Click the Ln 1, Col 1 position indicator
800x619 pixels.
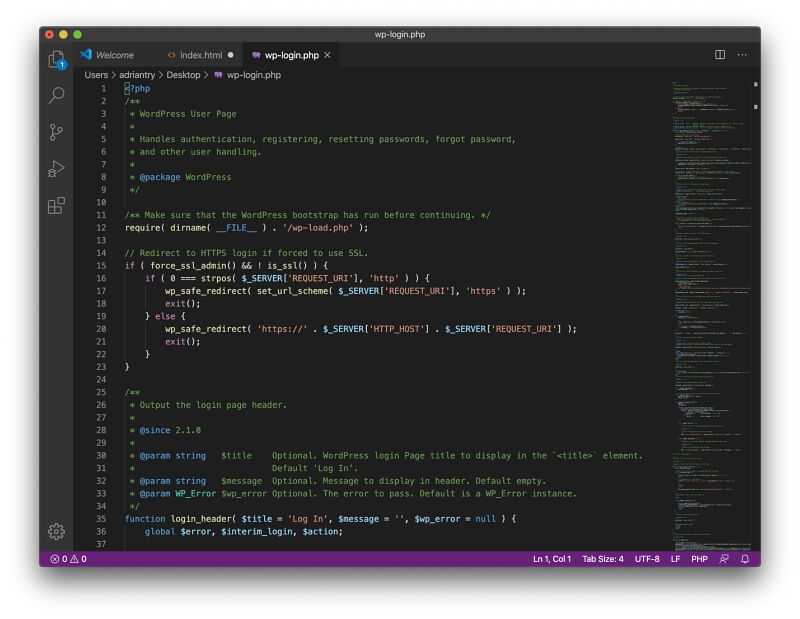(x=551, y=559)
